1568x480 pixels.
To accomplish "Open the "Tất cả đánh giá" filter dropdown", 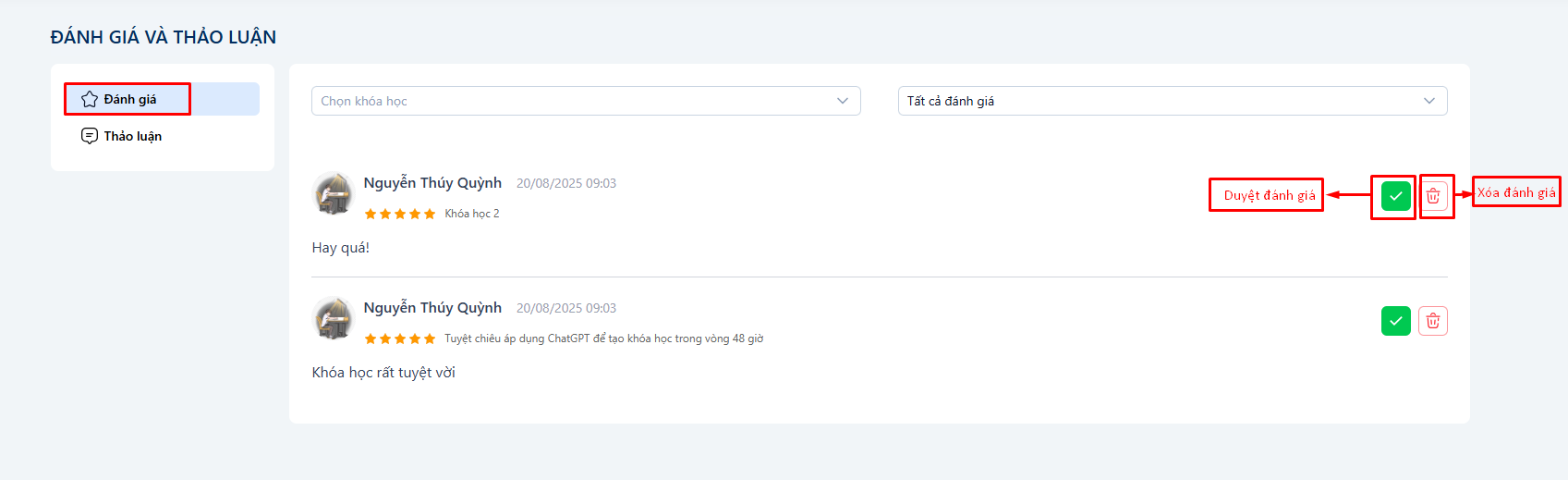I will point(1173,101).
